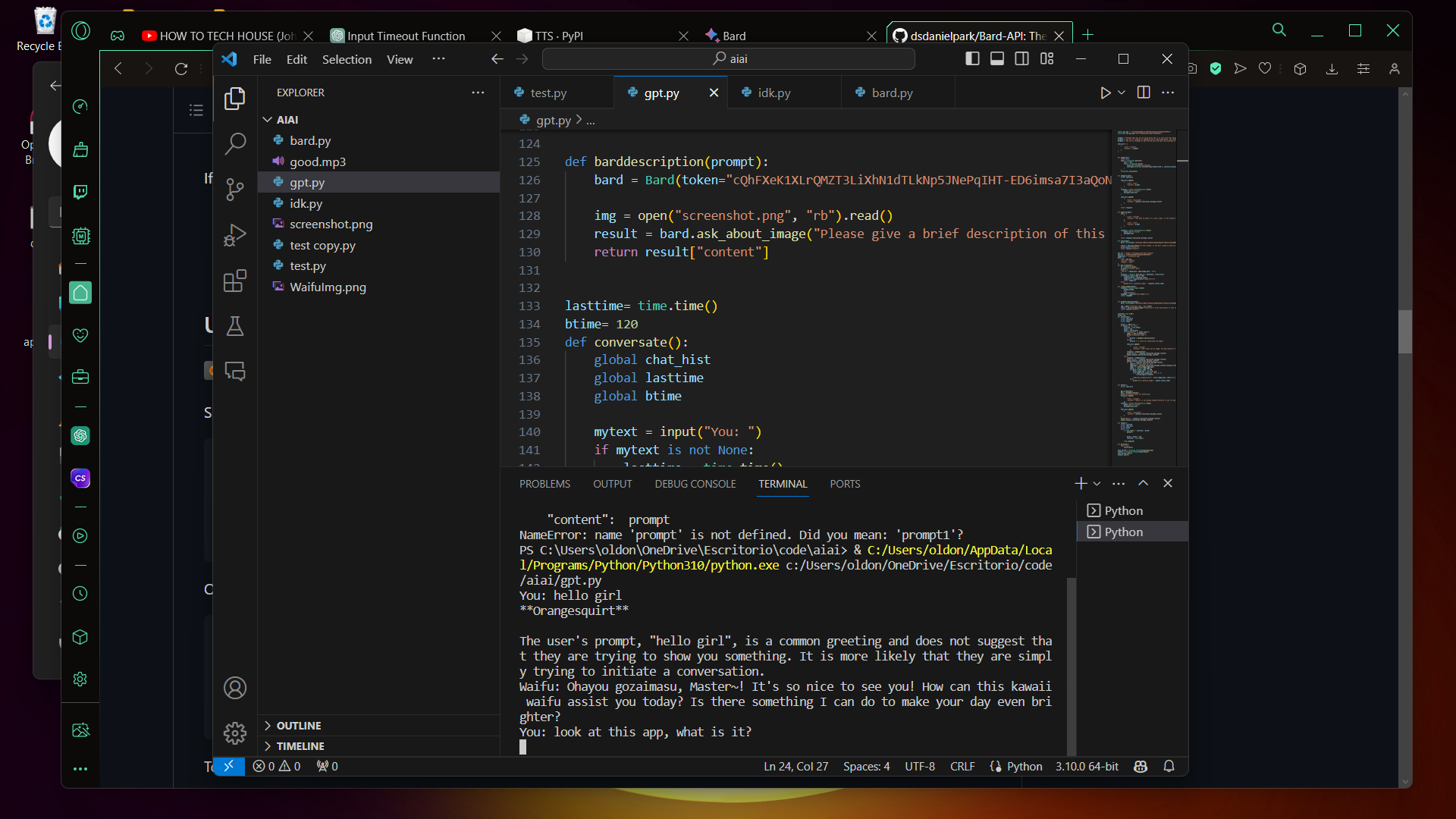Open the Extensions view

tap(235, 281)
